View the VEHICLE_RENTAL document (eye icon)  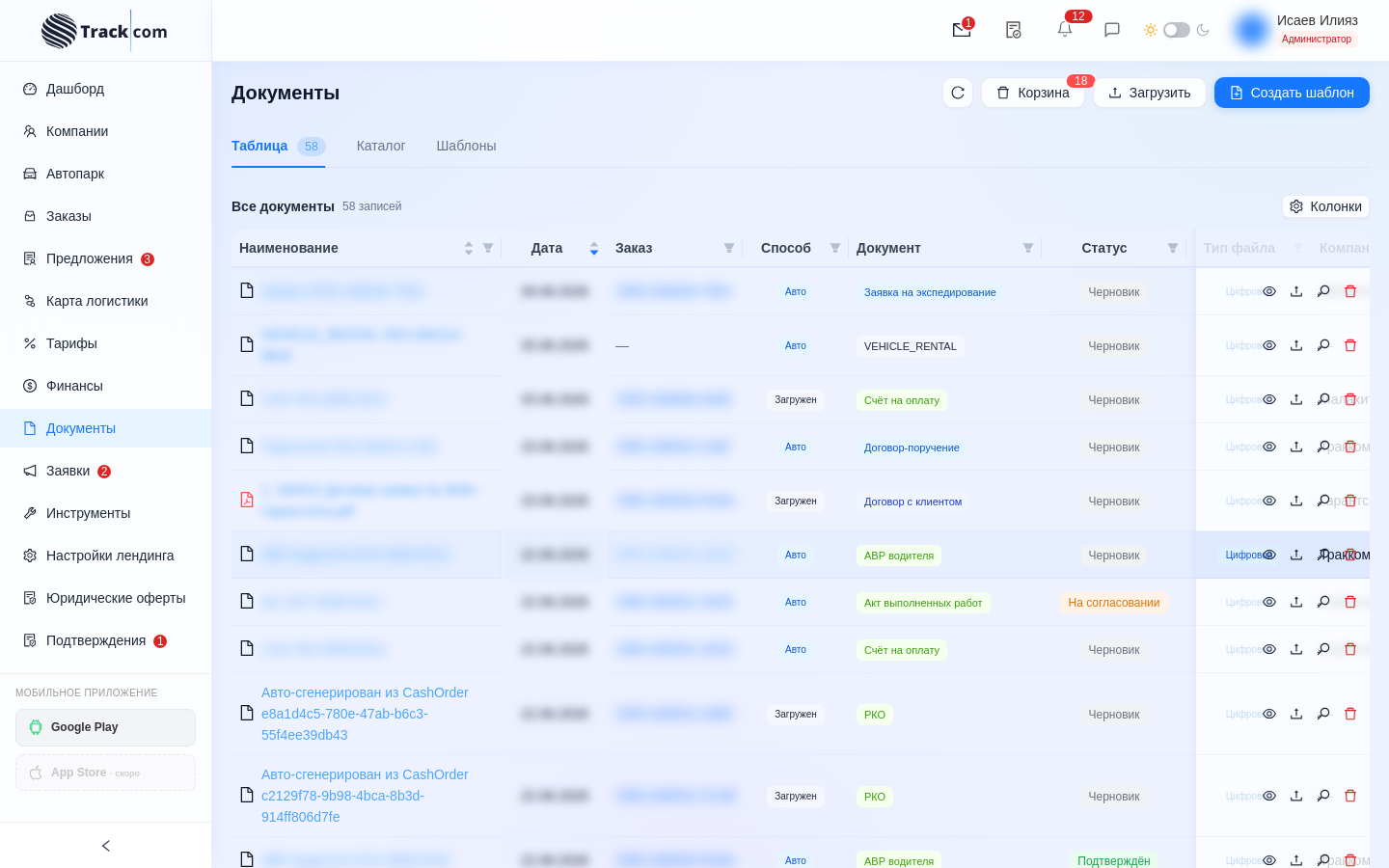tap(1269, 345)
